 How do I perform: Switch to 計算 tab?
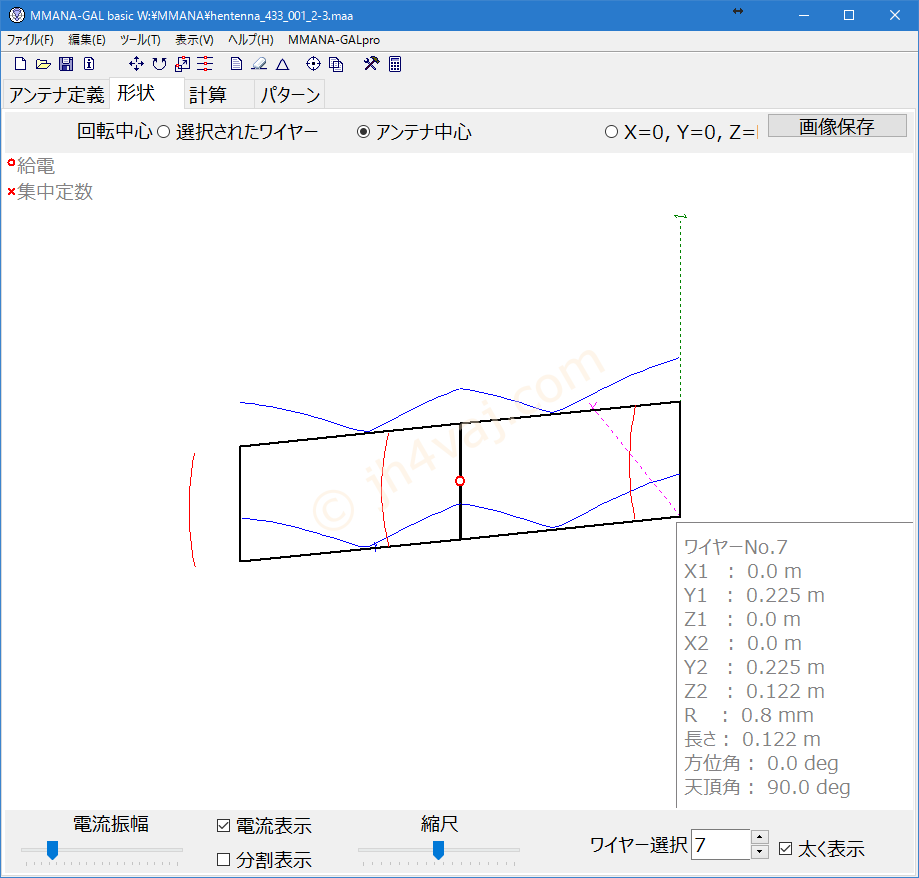219,94
